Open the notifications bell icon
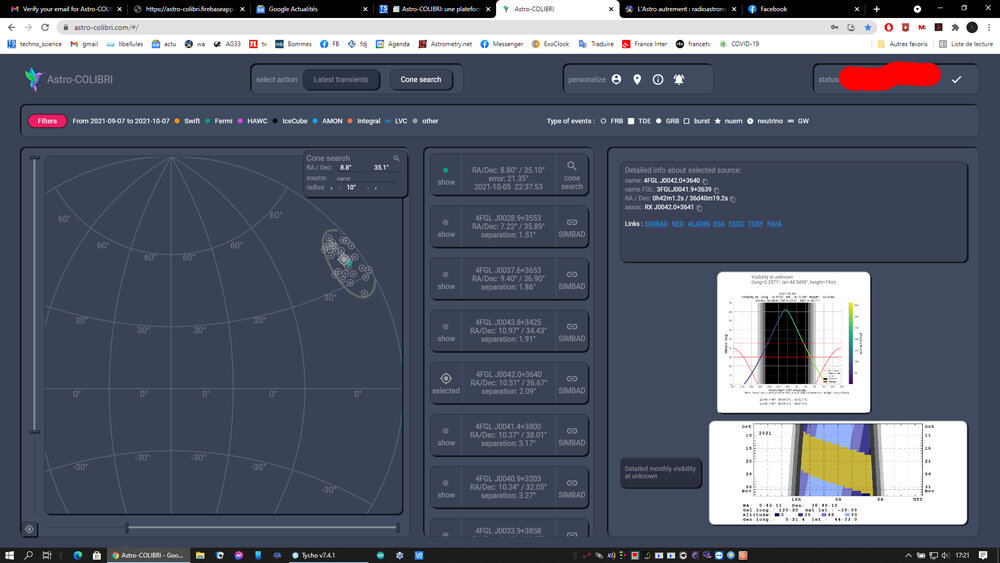The width and height of the screenshot is (1000, 563). pyautogui.click(x=679, y=79)
